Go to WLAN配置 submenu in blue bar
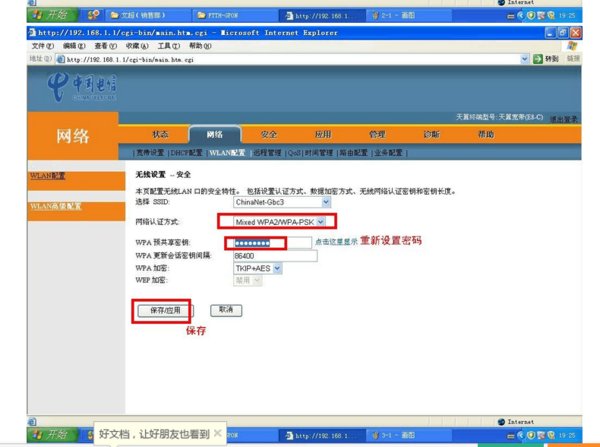This screenshot has height=447, width=600. pos(227,153)
